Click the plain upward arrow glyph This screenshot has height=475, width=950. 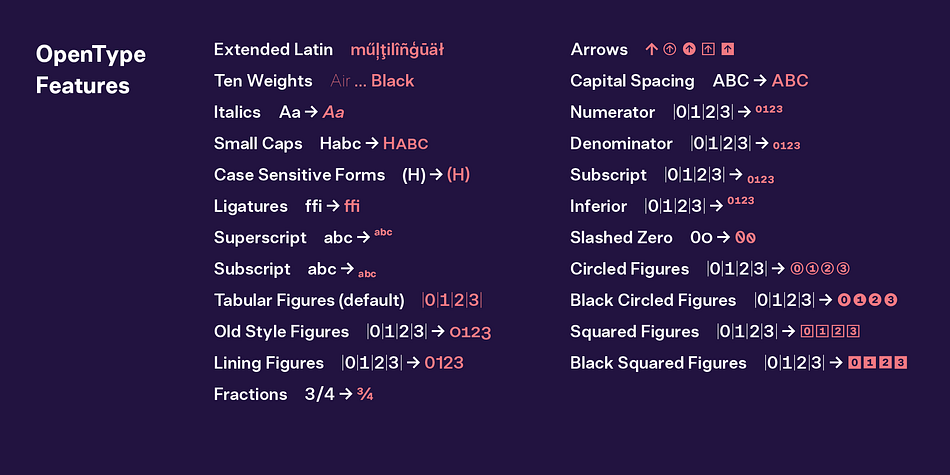pyautogui.click(x=651, y=50)
